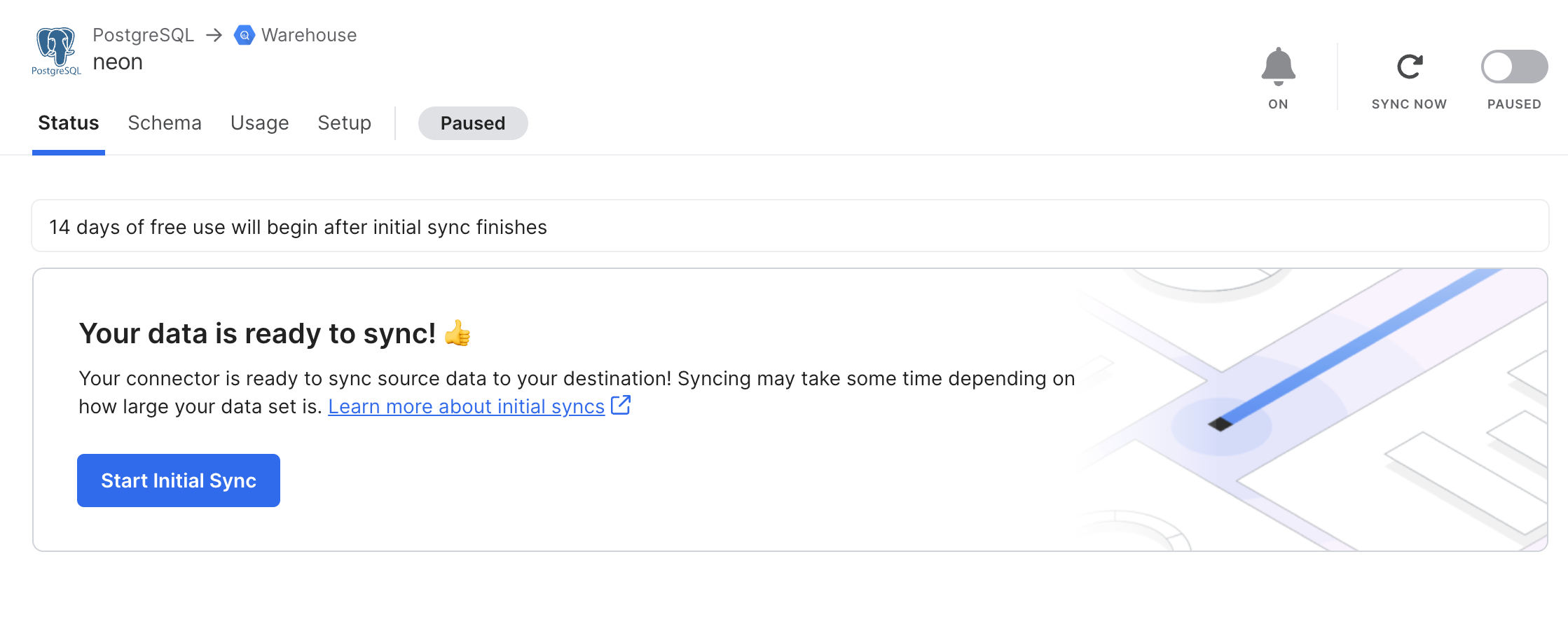
Task: Click the notifications bell icon
Action: [1278, 66]
